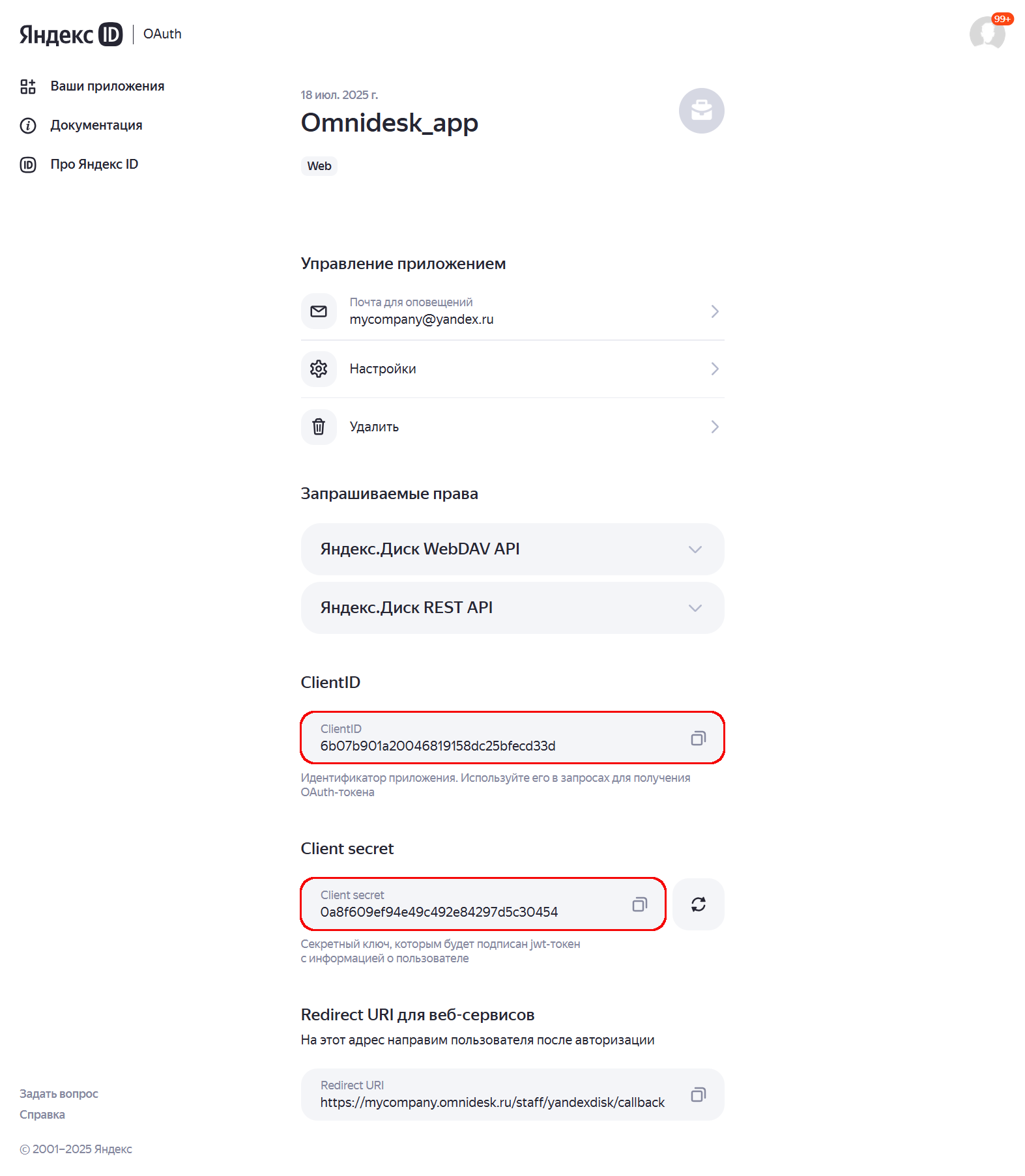Copy the Redirect URI
Image resolution: width=1025 pixels, height=1176 pixels.
click(698, 1095)
